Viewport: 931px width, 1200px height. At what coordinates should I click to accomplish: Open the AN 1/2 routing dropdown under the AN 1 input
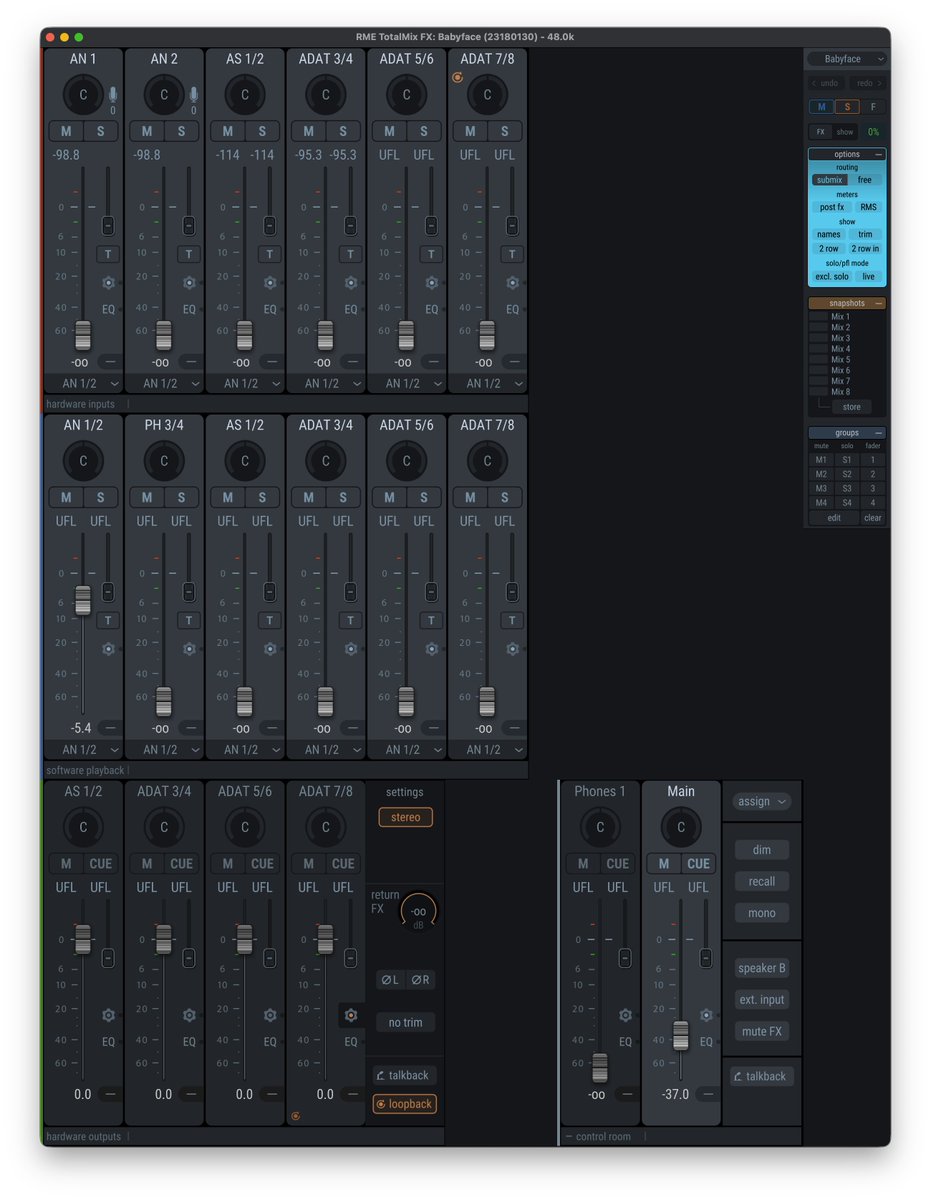(x=83, y=383)
